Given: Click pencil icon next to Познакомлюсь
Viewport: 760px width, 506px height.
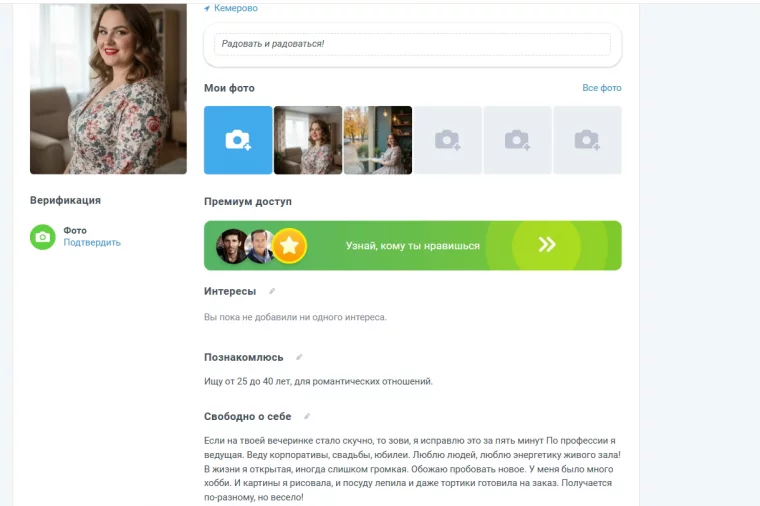Looking at the screenshot, I should click(x=299, y=357).
